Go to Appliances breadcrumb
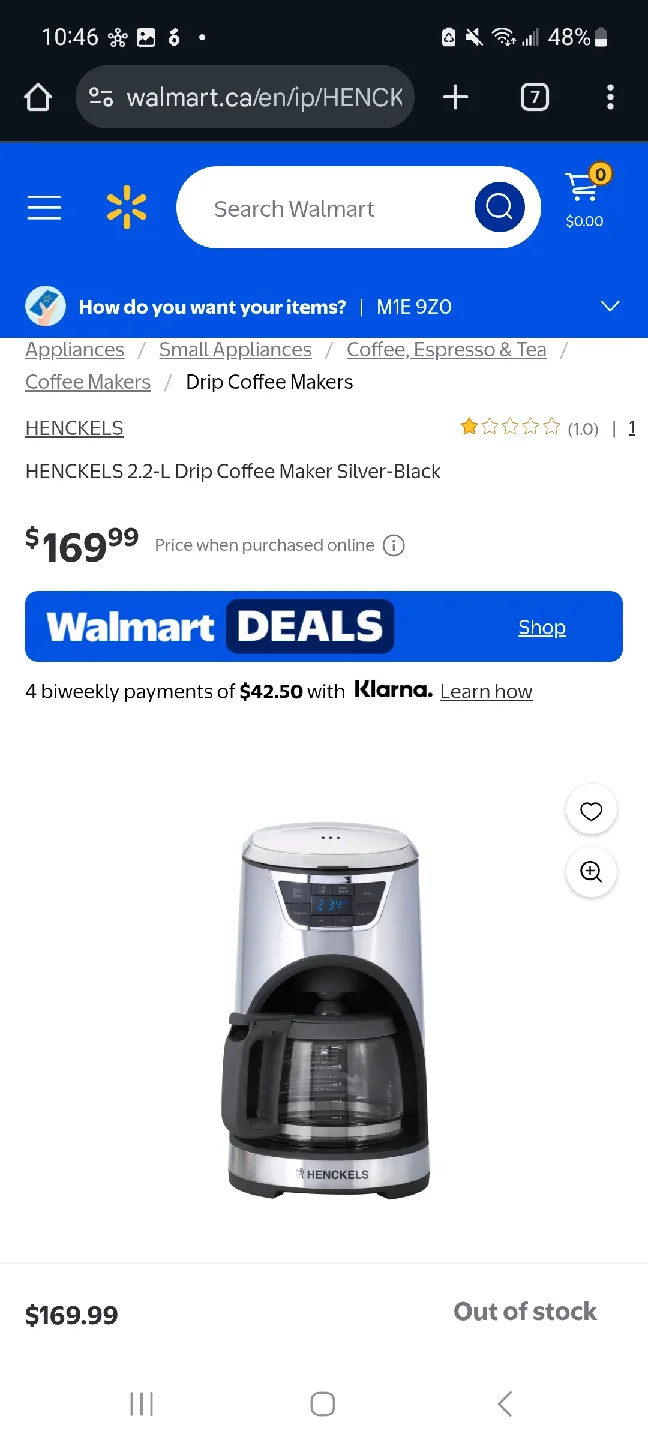This screenshot has width=648, height=1440. (x=75, y=350)
